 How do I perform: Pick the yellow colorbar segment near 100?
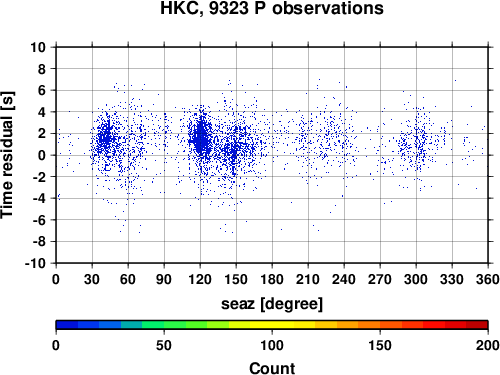pos(272,325)
